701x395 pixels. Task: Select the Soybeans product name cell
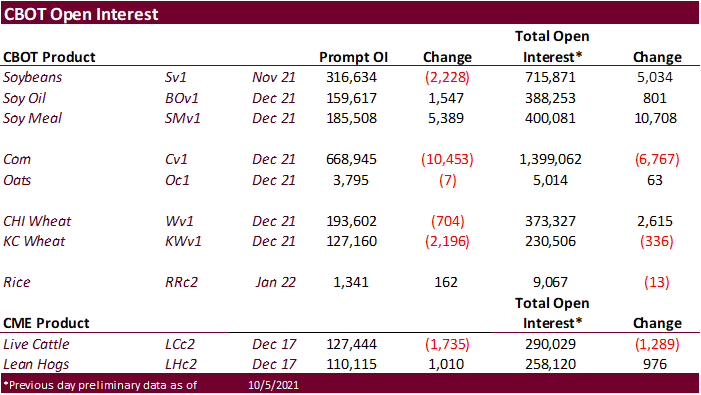coord(33,77)
